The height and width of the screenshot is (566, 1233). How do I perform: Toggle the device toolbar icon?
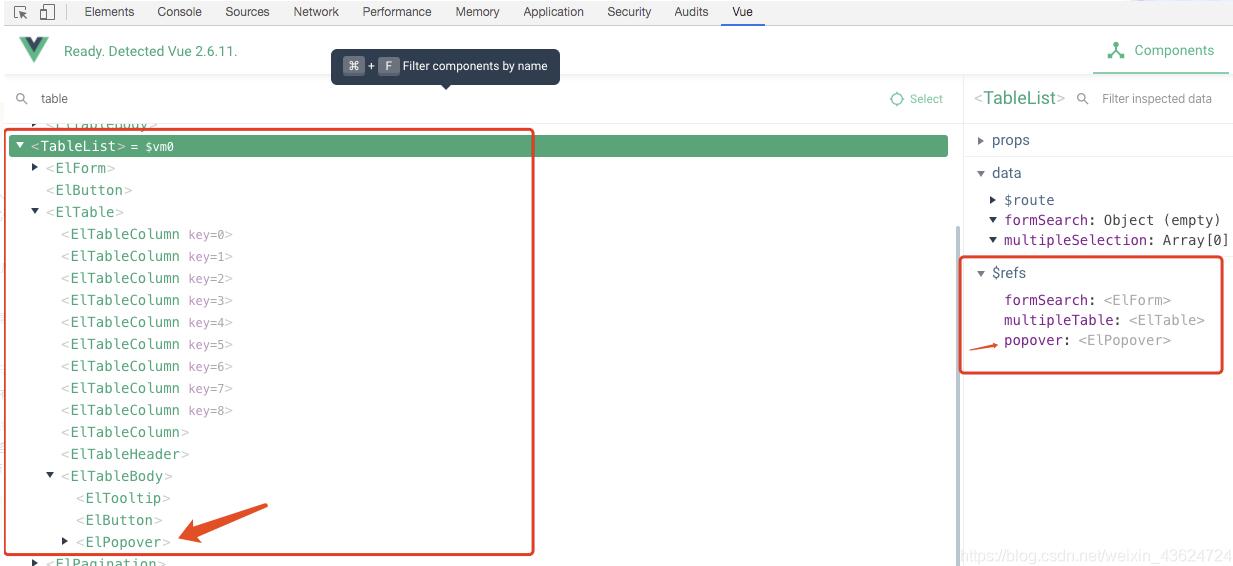[x=46, y=12]
